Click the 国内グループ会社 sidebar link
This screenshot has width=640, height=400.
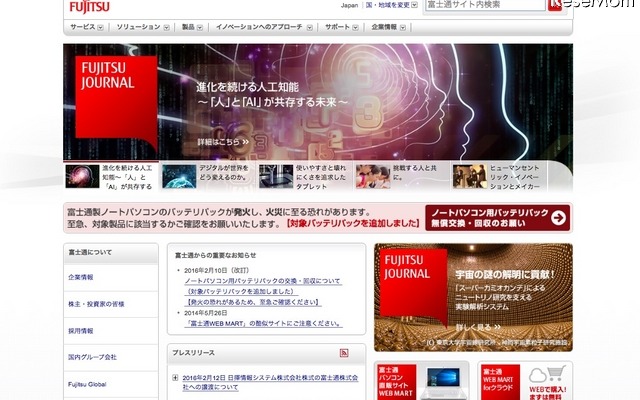(92, 357)
